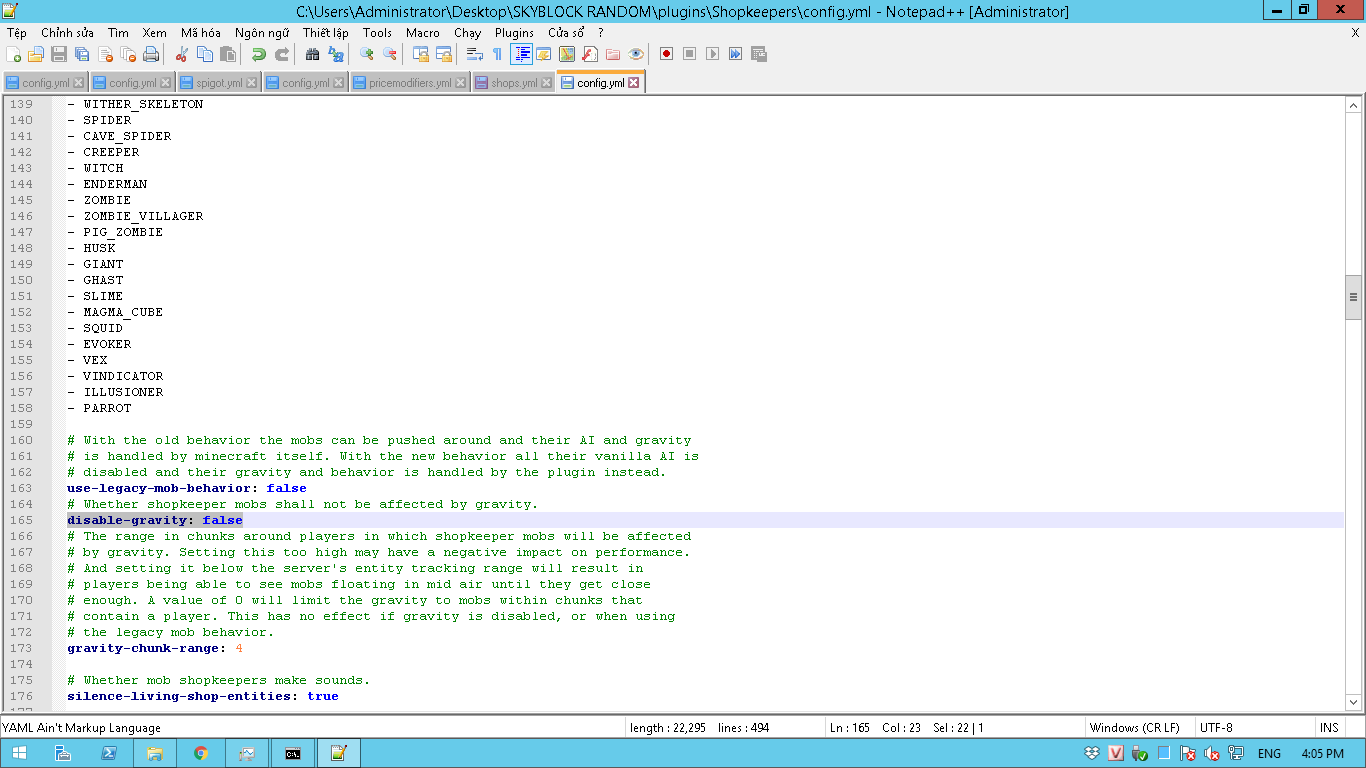Viewport: 1366px width, 768px height.
Task: Open the Macro menu
Action: pos(422,33)
